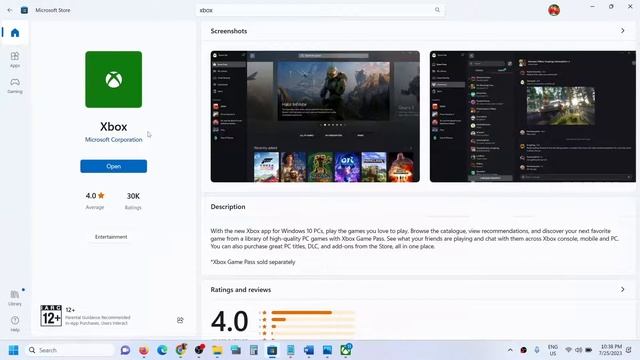The image size is (640, 360).
Task: Click the Microsoft Store taskbar icon
Action: tap(272, 350)
